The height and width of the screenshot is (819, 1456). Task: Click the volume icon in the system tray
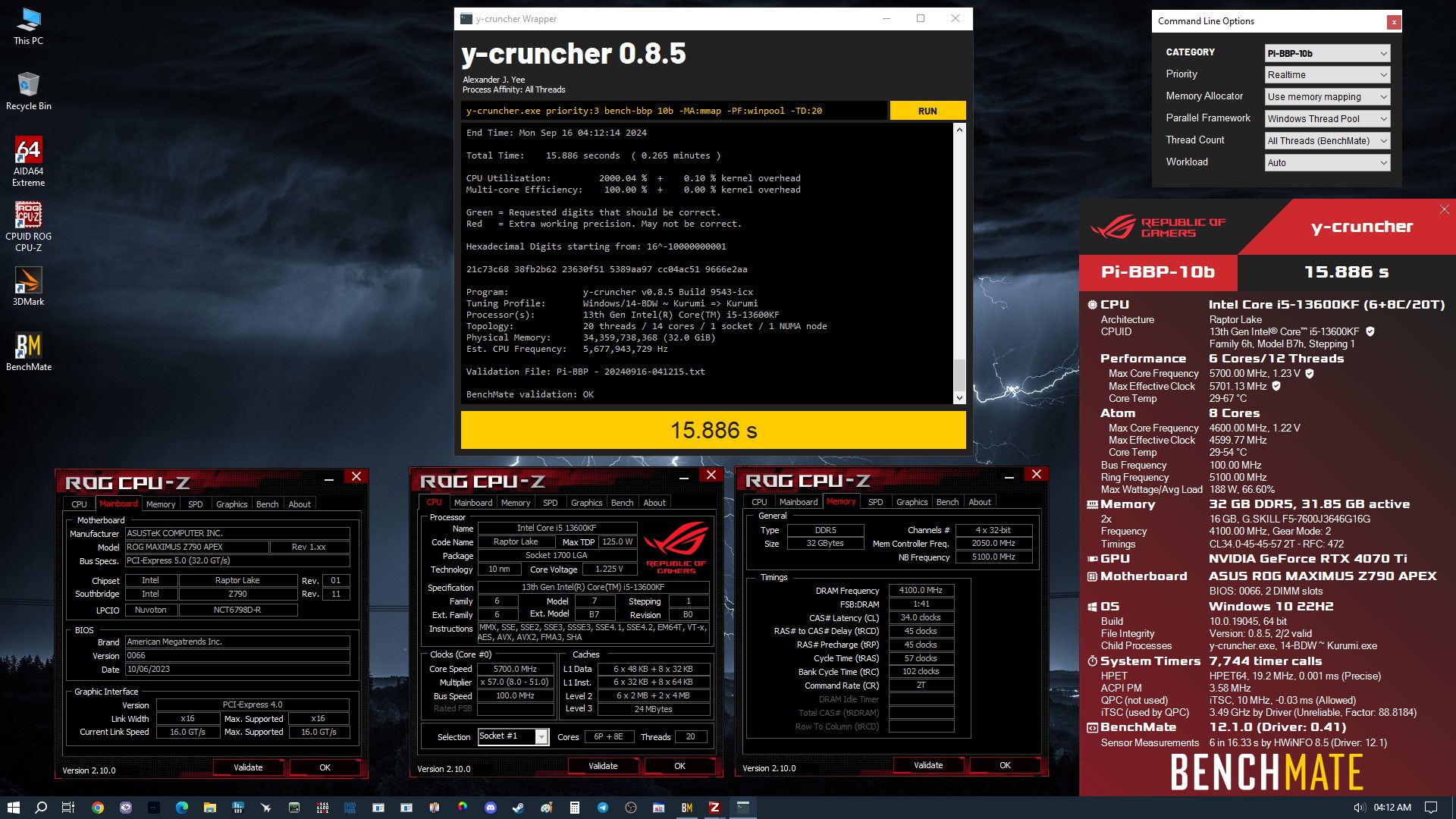pos(1359,808)
